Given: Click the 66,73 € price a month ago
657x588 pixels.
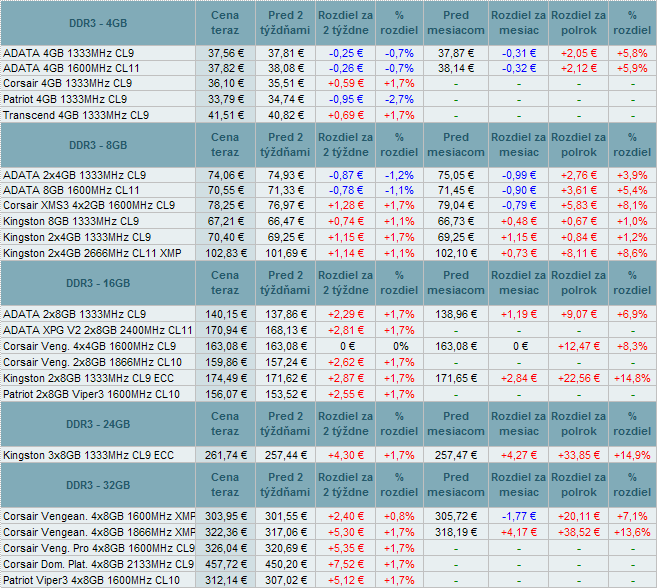Looking at the screenshot, I should (x=456, y=221).
